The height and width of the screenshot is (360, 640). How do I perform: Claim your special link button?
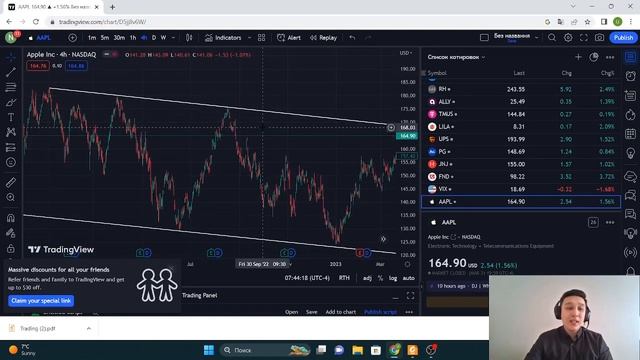[x=41, y=301]
